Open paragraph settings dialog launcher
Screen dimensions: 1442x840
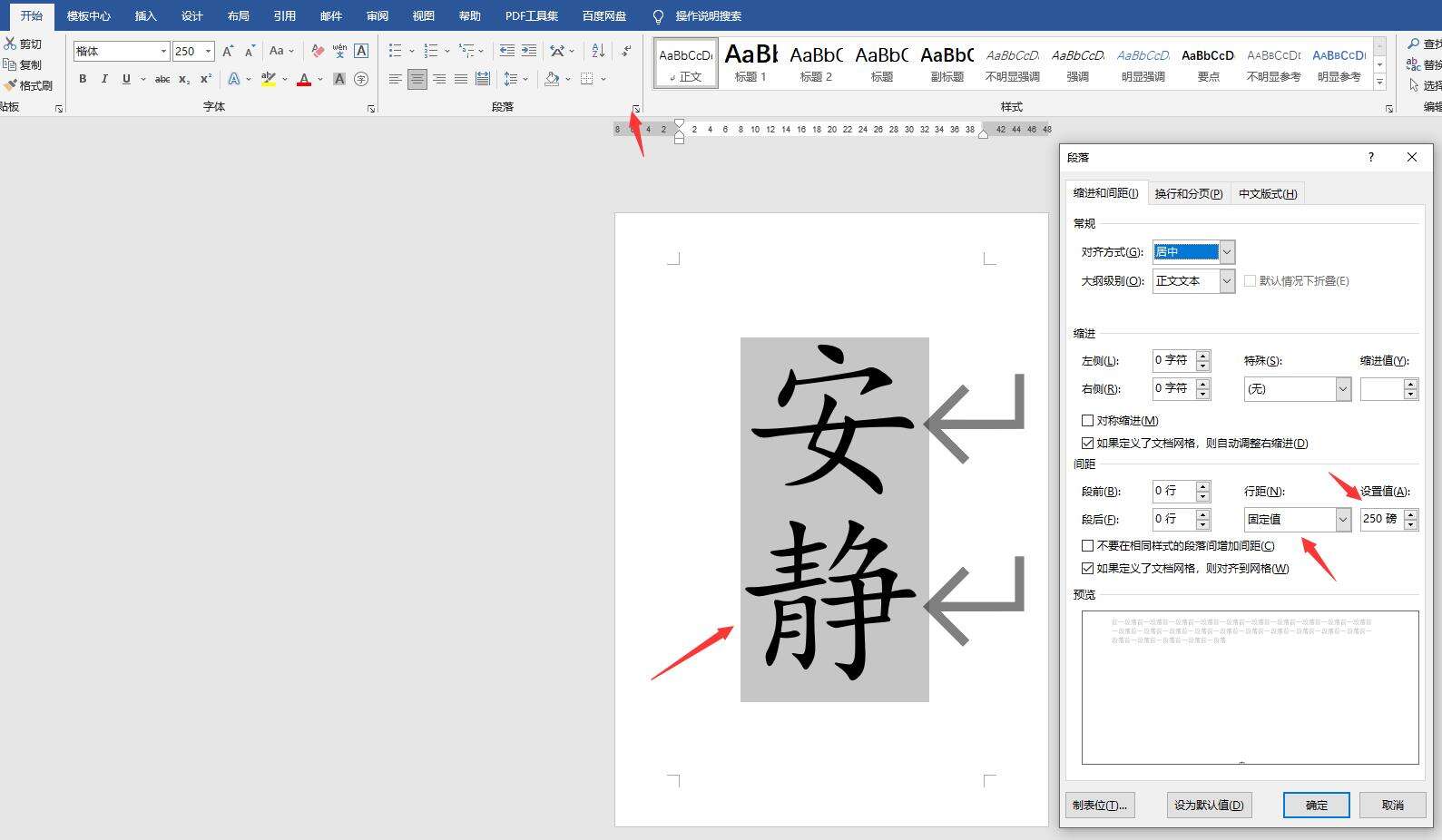[636, 109]
